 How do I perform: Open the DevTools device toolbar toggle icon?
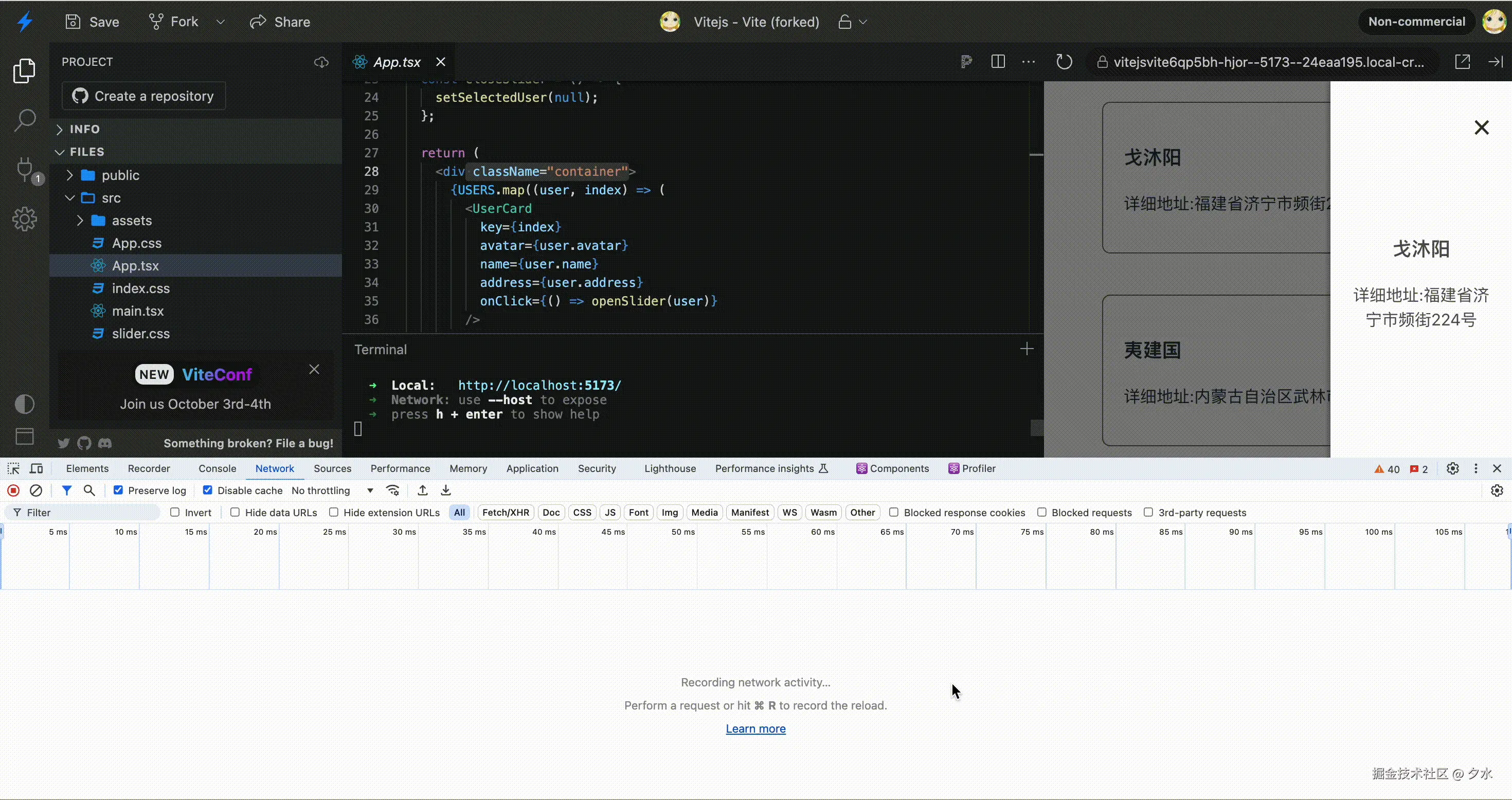[x=37, y=468]
